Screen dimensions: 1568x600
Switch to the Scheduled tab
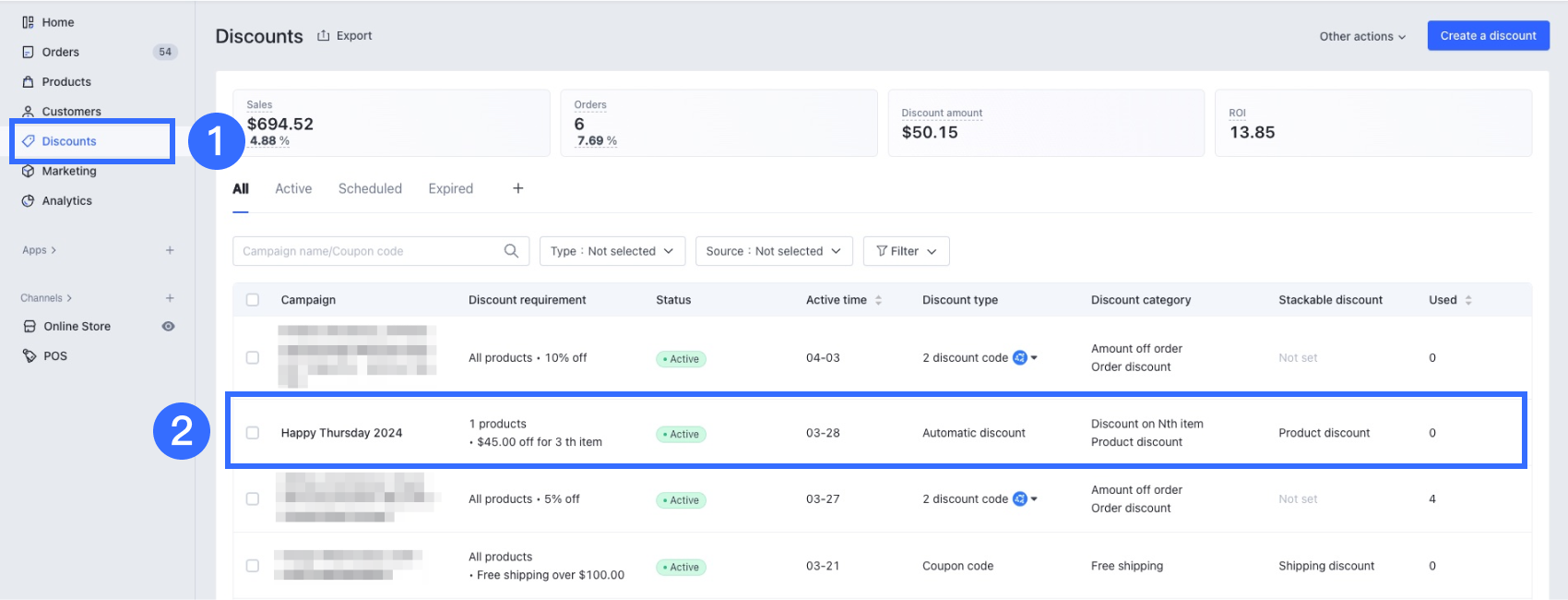click(x=370, y=188)
